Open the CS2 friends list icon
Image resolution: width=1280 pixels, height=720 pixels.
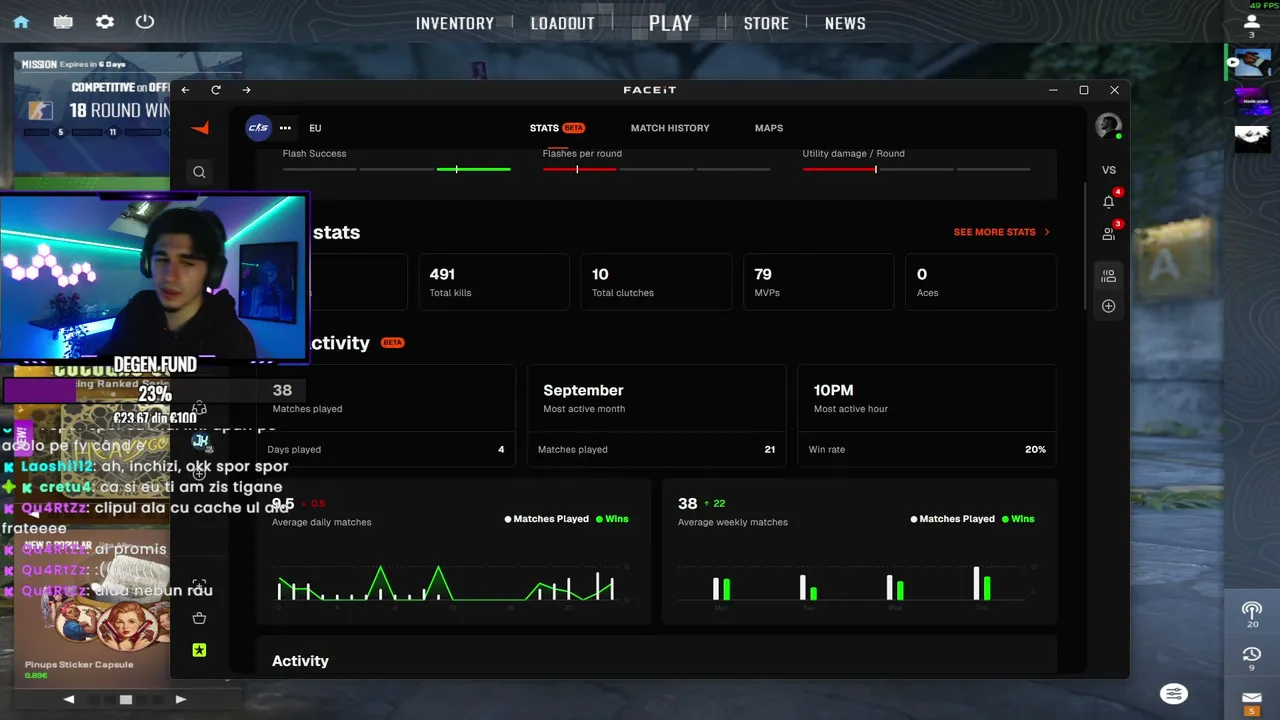1251,22
